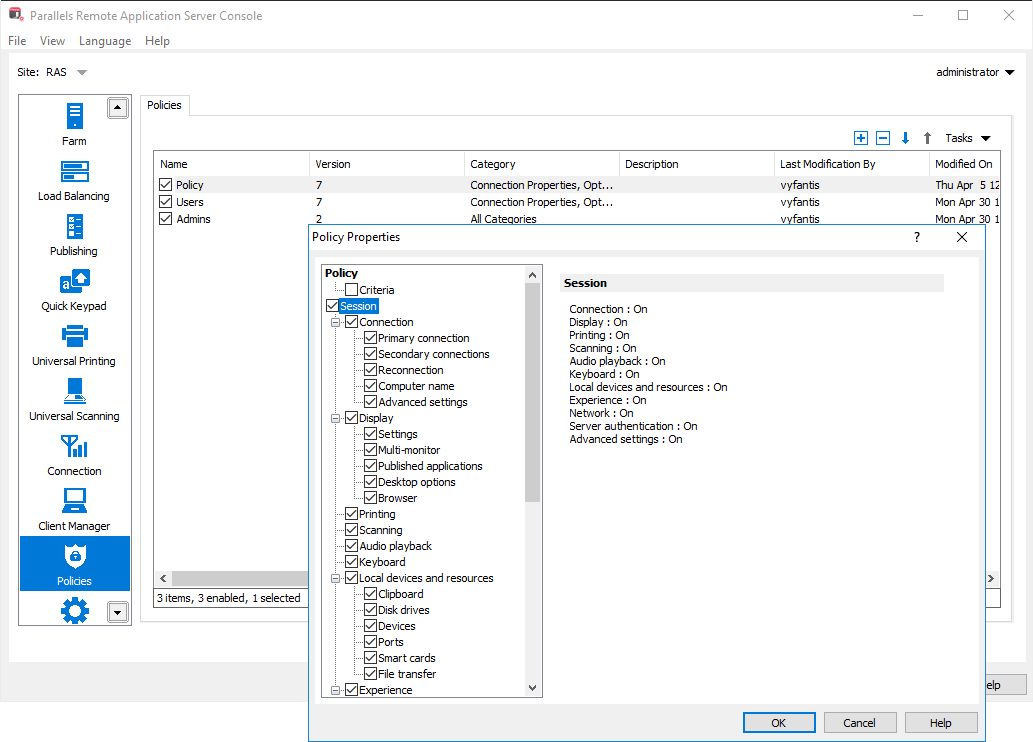Toggle Multi-monitor checkbox
The image size is (1033, 742).
[370, 450]
